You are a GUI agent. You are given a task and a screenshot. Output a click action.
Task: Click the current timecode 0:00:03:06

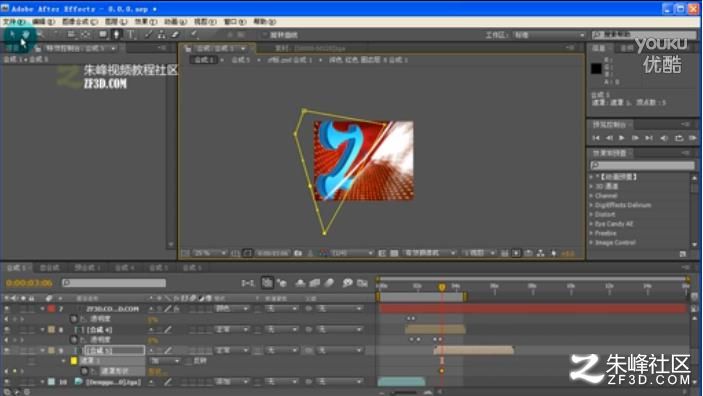tap(29, 283)
